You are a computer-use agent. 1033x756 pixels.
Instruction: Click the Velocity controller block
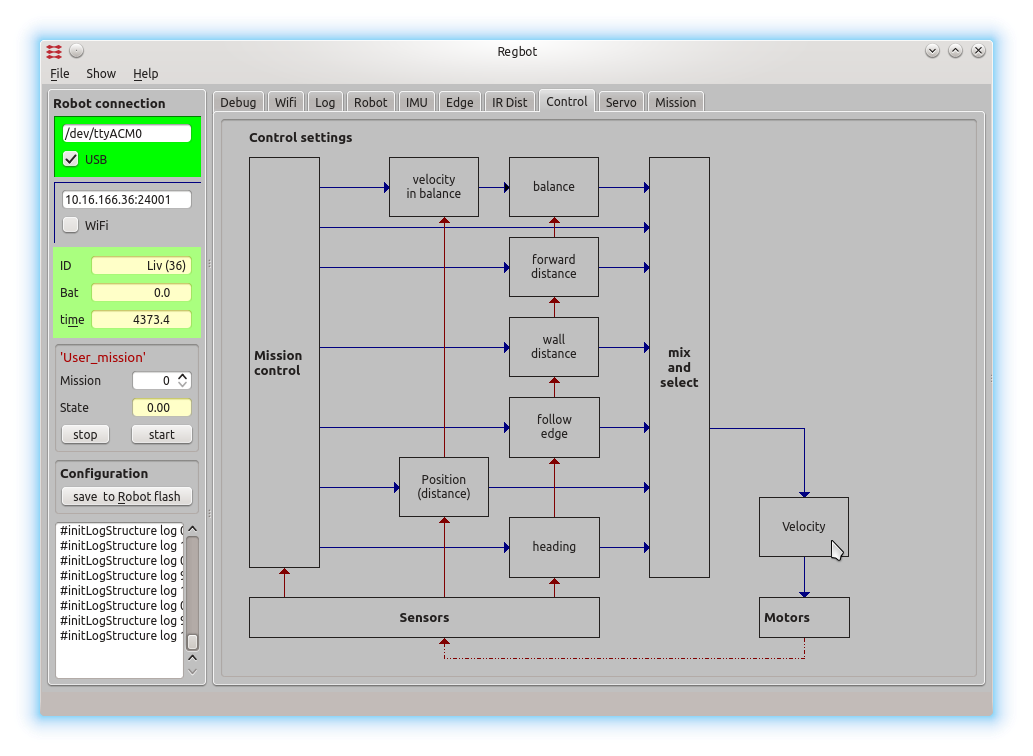pyautogui.click(x=803, y=527)
